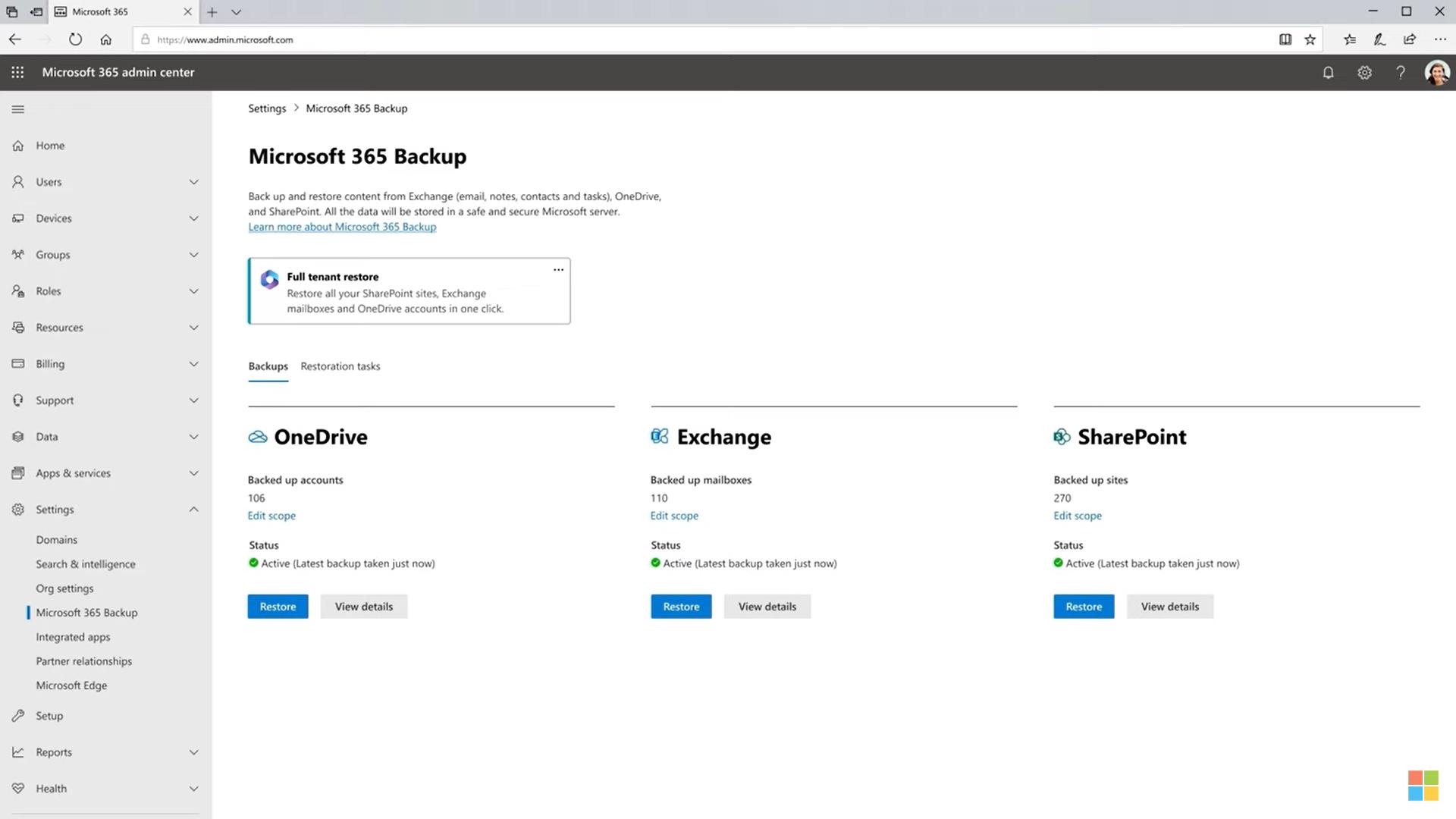Expand the Billing navigation section
Viewport: 1456px width, 819px height.
pyautogui.click(x=193, y=364)
